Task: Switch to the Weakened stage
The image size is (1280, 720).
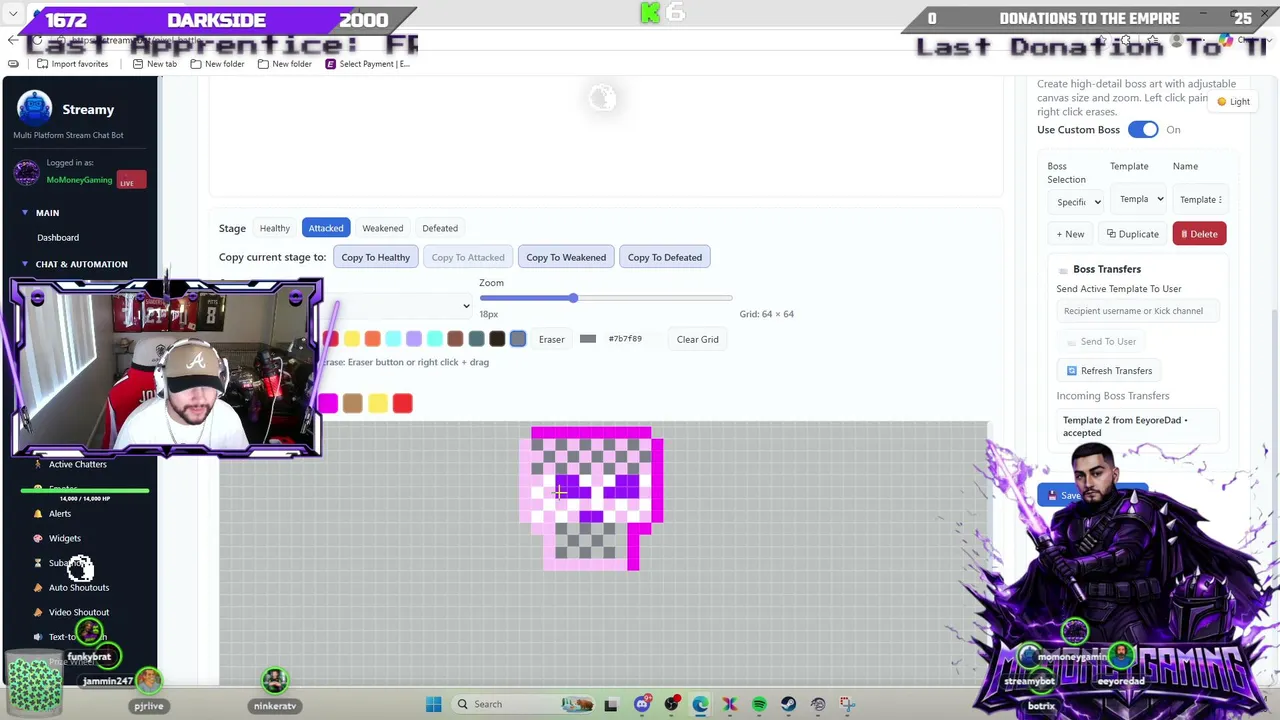Action: coord(383,228)
